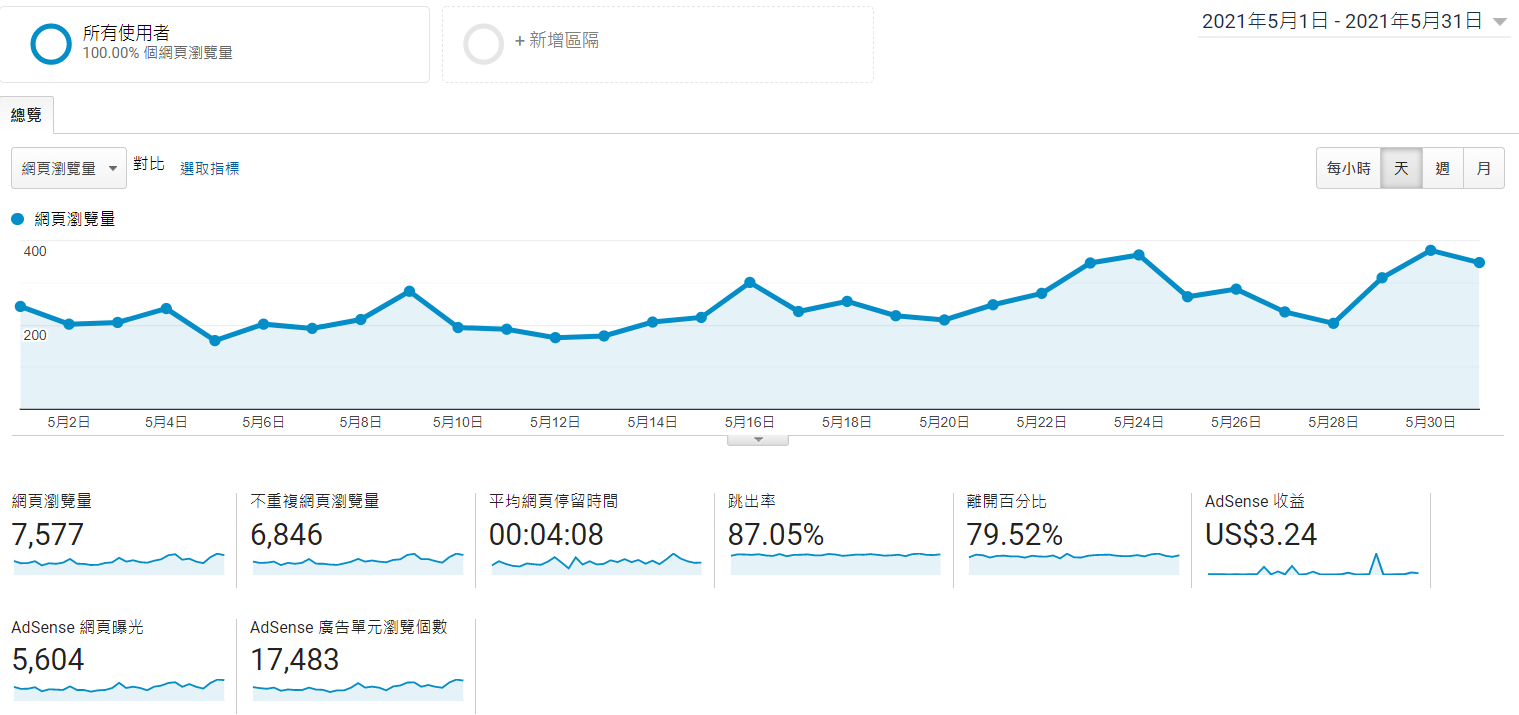Image resolution: width=1519 pixels, height=715 pixels.
Task: Switch to the 總覽 tab
Action: [x=27, y=115]
